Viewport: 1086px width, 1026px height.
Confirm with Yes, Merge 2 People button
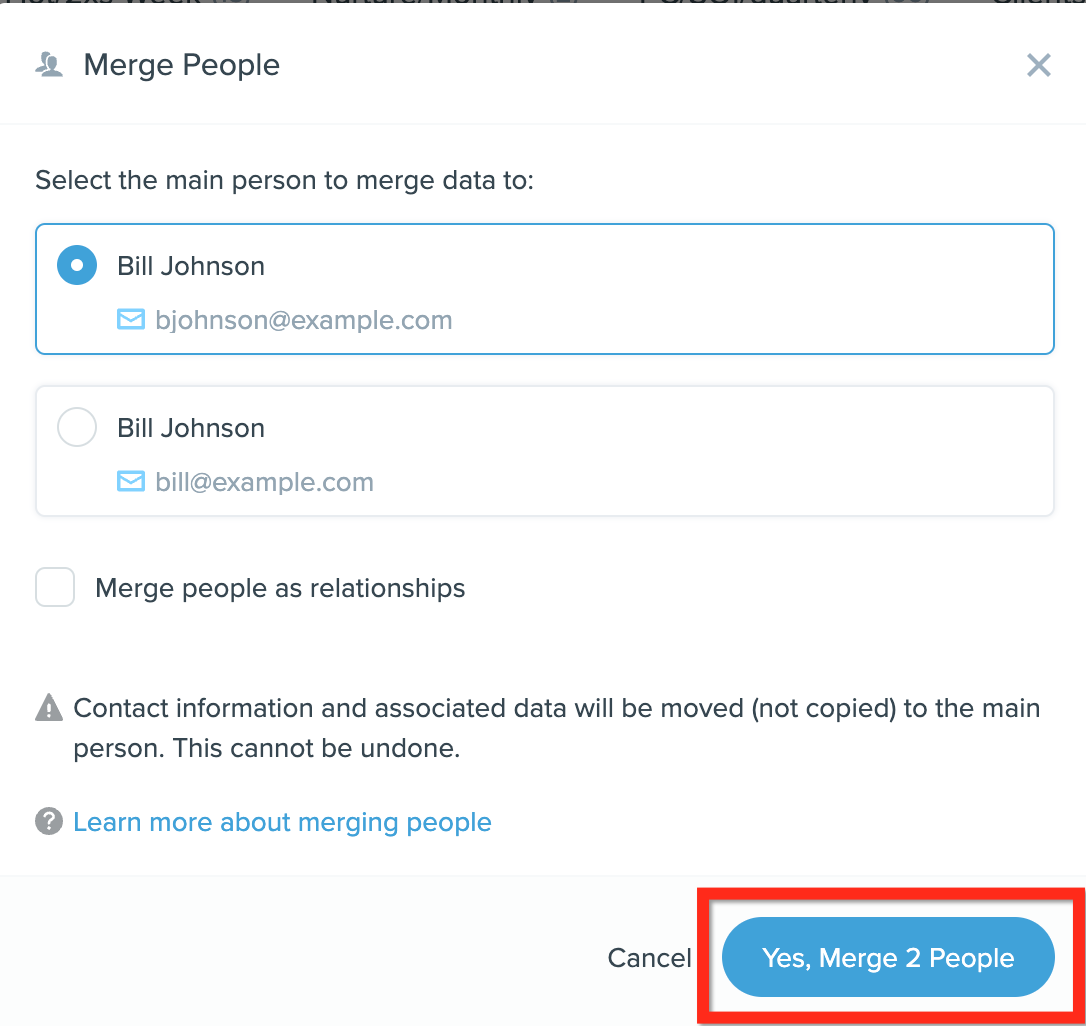[888, 957]
